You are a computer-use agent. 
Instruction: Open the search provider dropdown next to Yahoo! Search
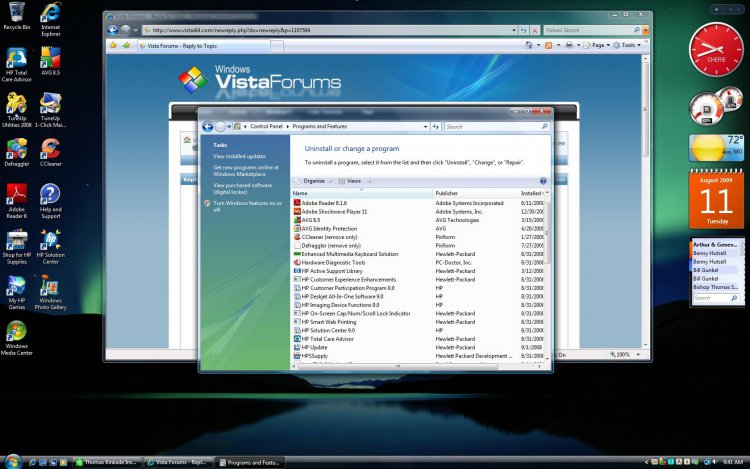(x=646, y=30)
